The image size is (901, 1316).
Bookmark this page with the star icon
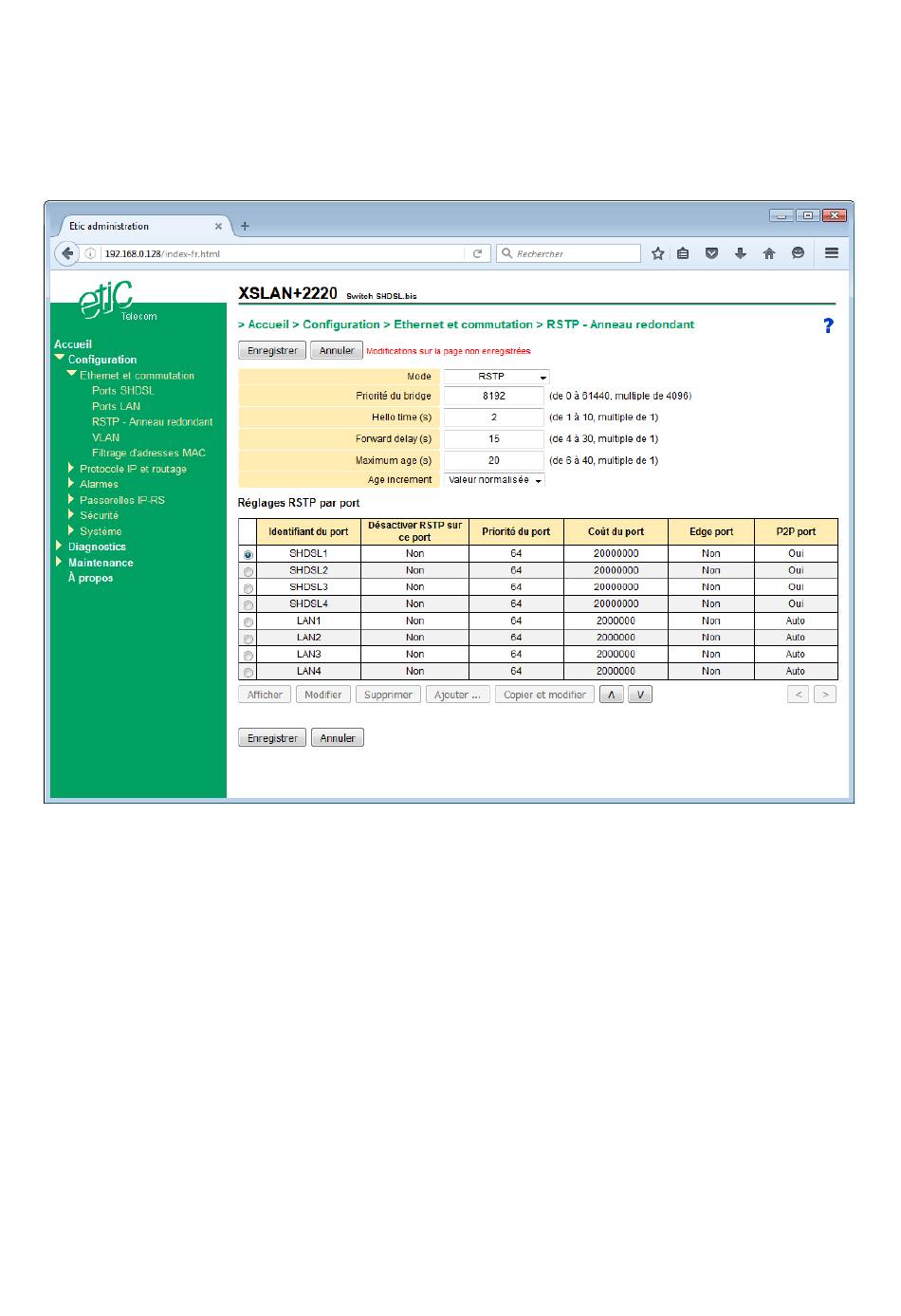[x=657, y=253]
